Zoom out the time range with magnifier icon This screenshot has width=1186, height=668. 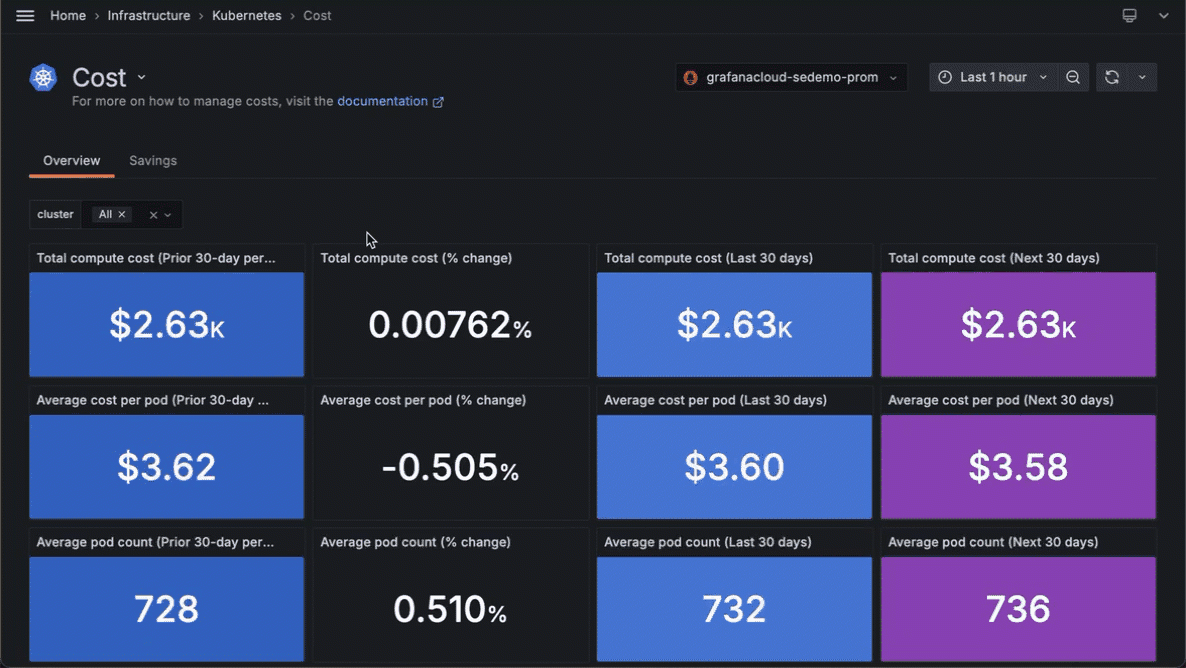tap(1074, 77)
